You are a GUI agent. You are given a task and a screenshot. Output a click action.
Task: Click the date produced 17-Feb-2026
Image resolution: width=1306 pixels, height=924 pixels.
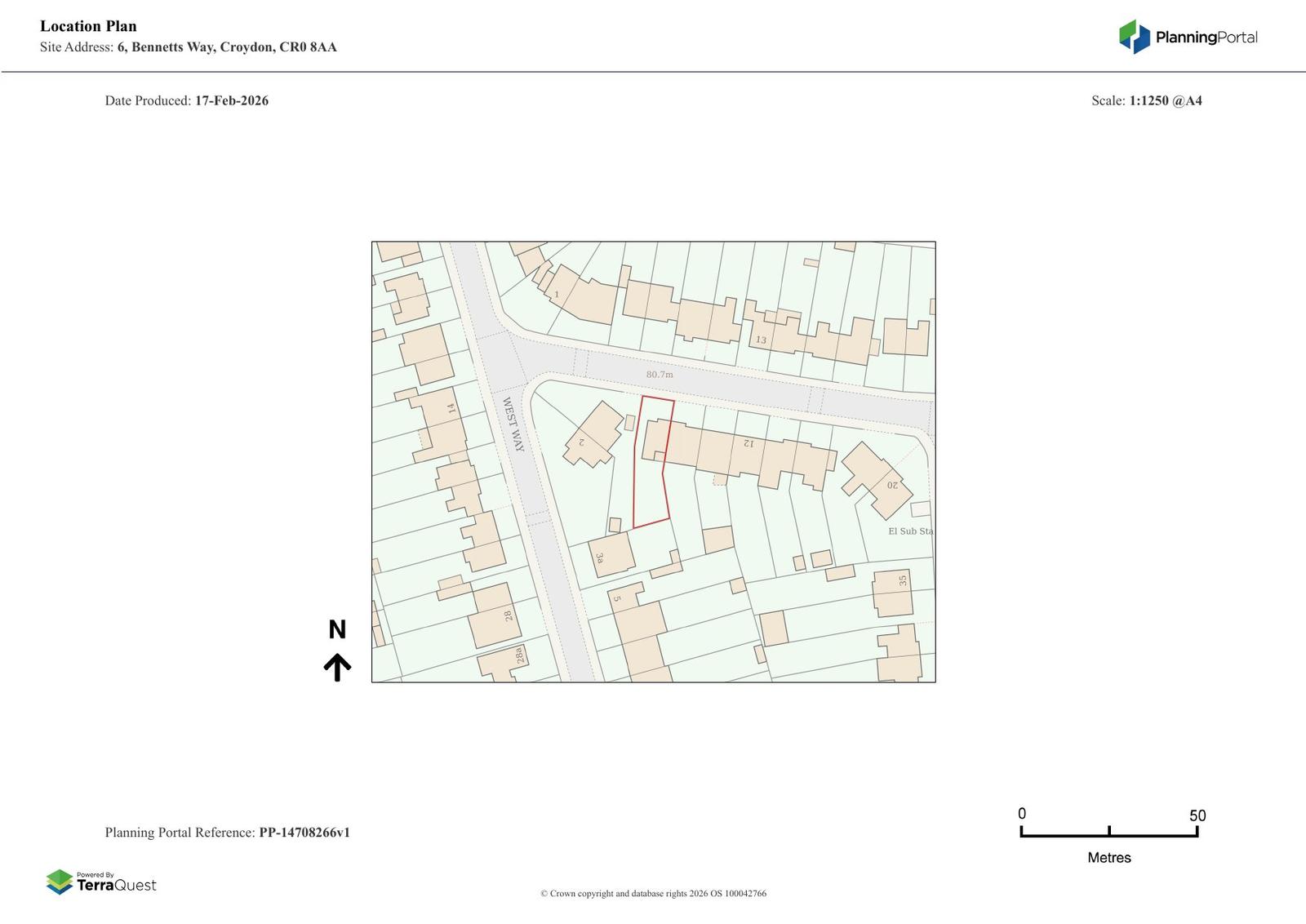[231, 101]
